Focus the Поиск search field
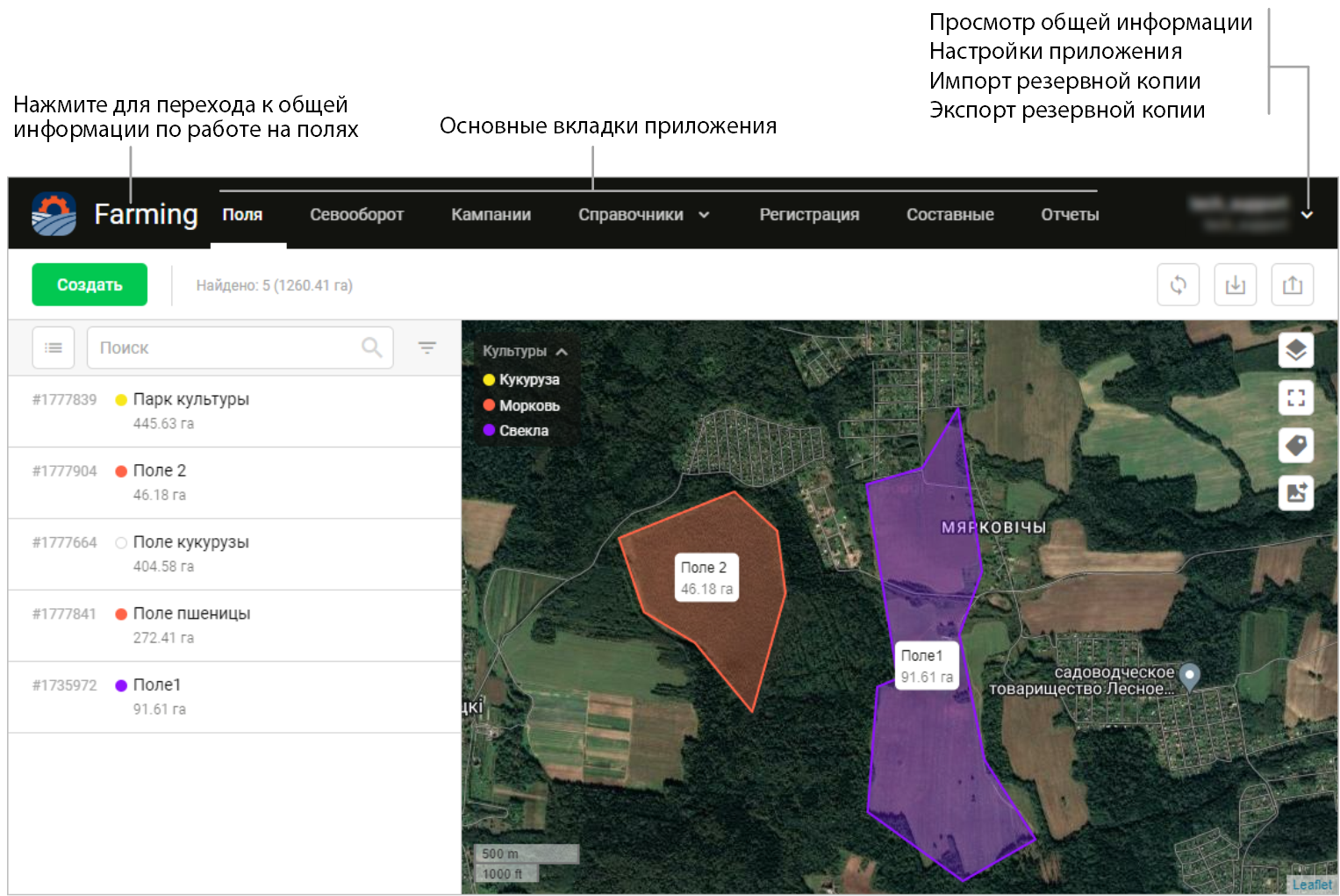Image resolution: width=1340 pixels, height=896 pixels. click(240, 348)
